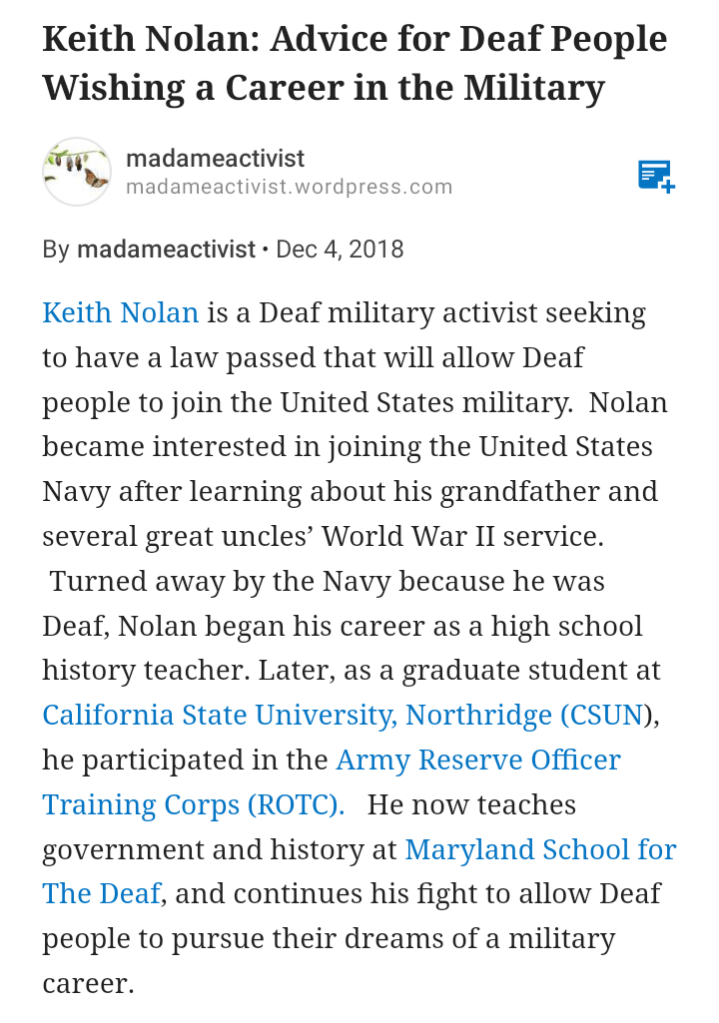
Task: Open the Keith Nolan link
Action: (121, 313)
